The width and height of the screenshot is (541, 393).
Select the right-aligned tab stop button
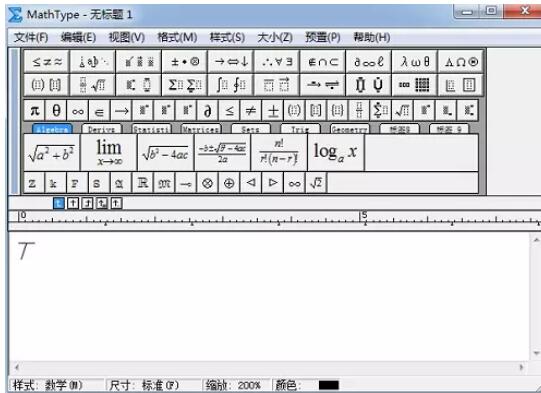[x=87, y=203]
